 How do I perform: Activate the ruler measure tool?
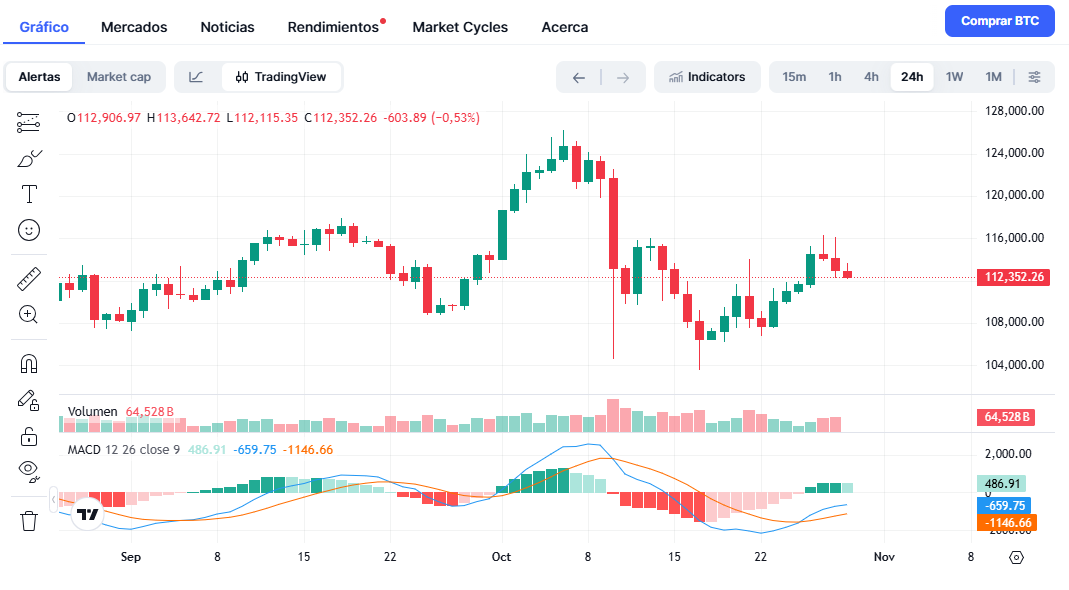tap(29, 279)
